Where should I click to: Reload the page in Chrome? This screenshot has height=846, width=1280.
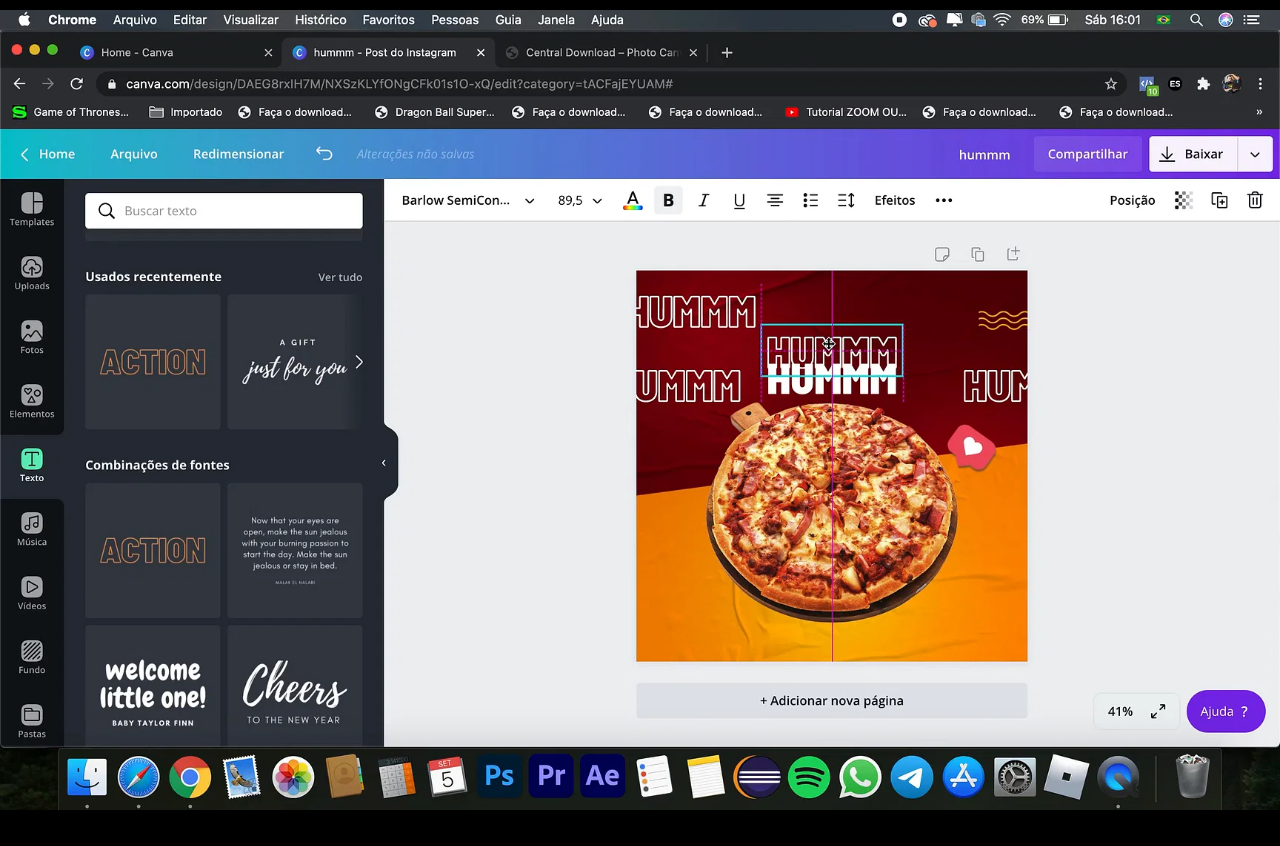pos(76,84)
